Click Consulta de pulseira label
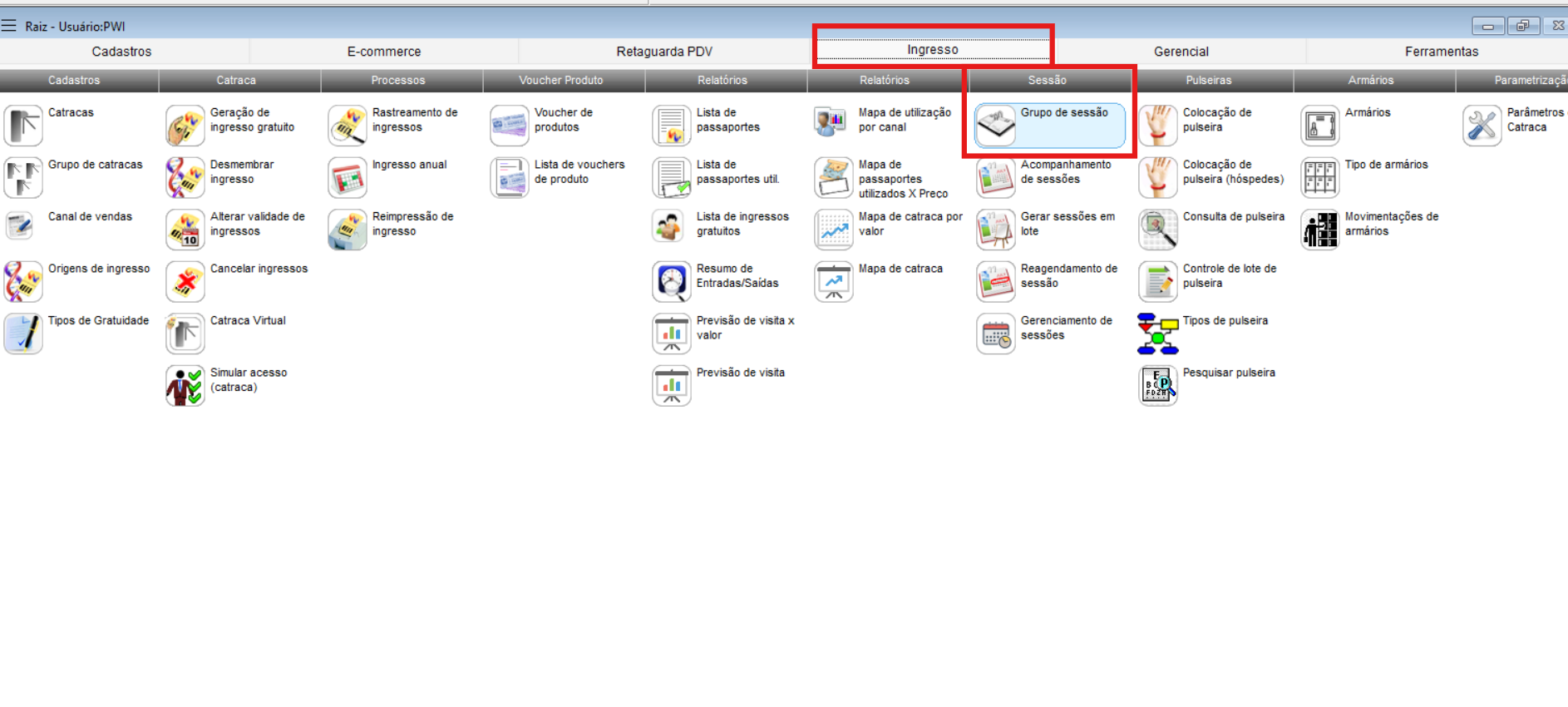 click(1233, 216)
